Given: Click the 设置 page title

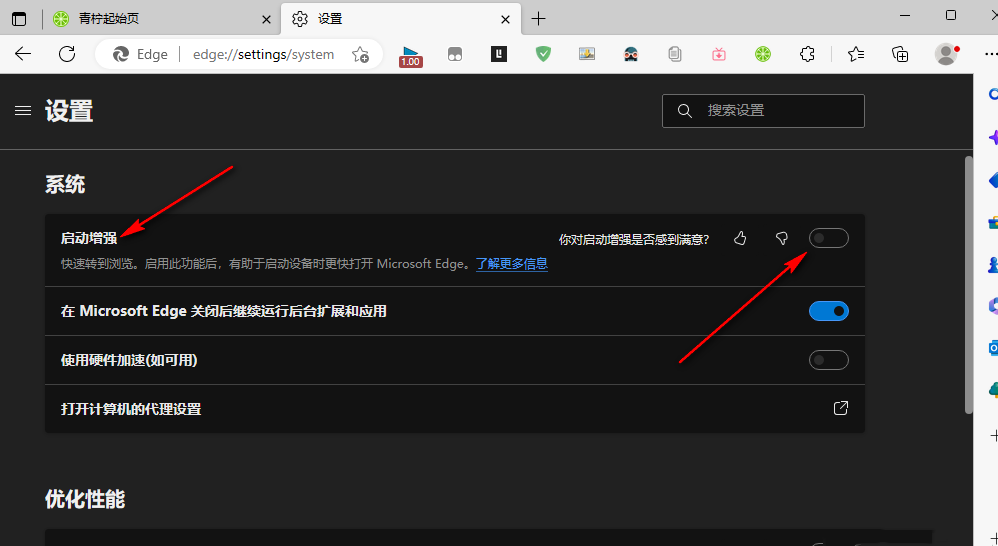Looking at the screenshot, I should [69, 111].
